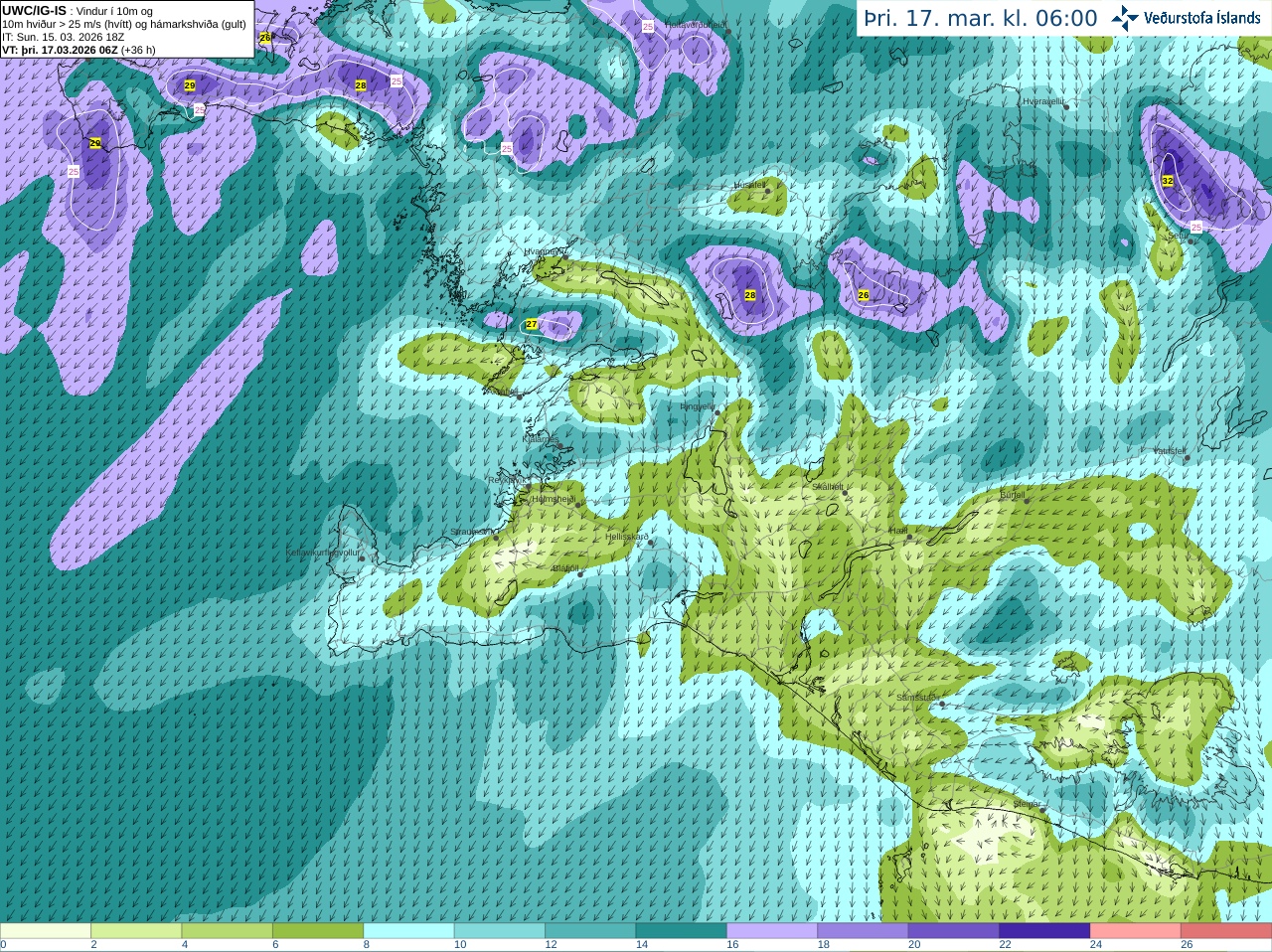The height and width of the screenshot is (952, 1272).
Task: Click the Veðurstofa Íslands logo icon
Action: (x=1124, y=18)
